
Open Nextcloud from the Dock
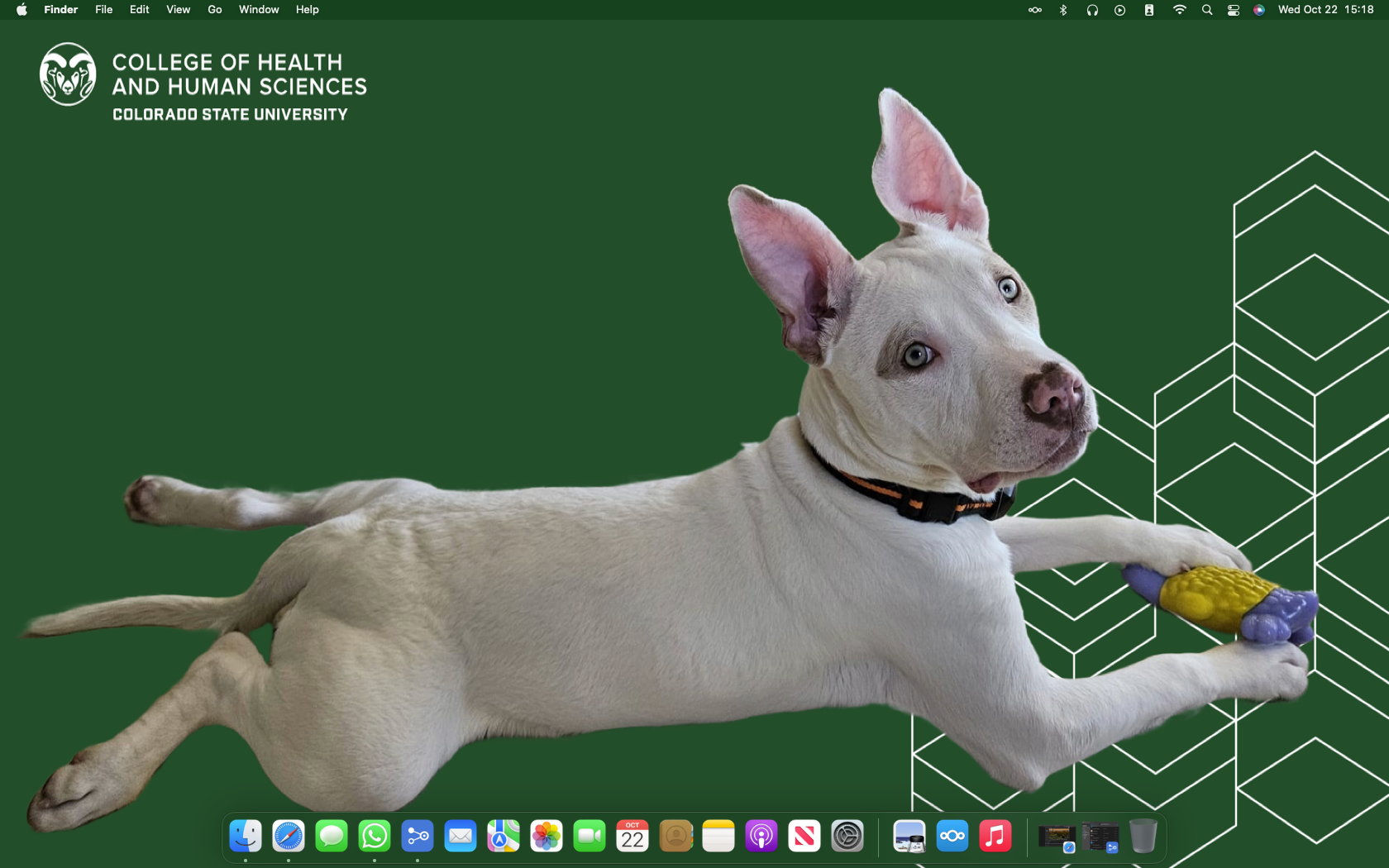952,836
